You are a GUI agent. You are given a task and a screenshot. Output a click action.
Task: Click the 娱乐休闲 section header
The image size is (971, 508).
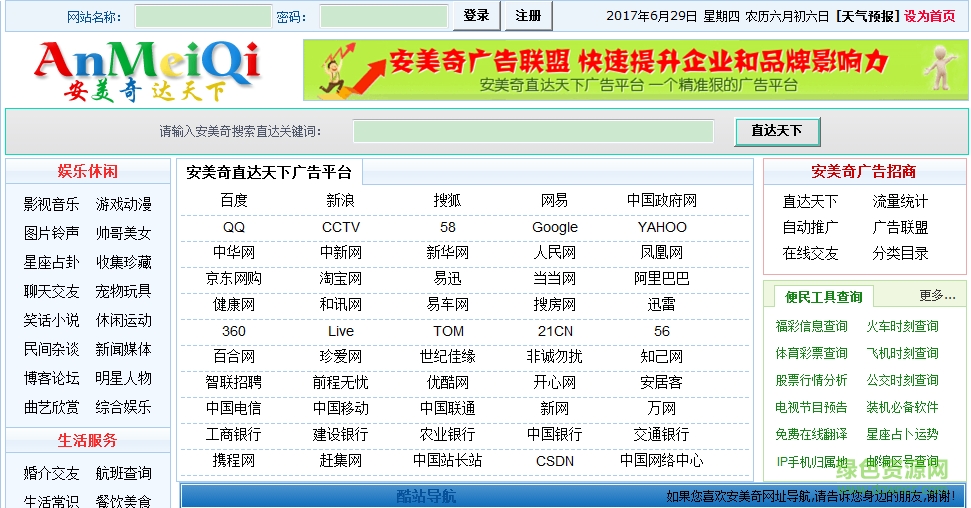[x=88, y=172]
